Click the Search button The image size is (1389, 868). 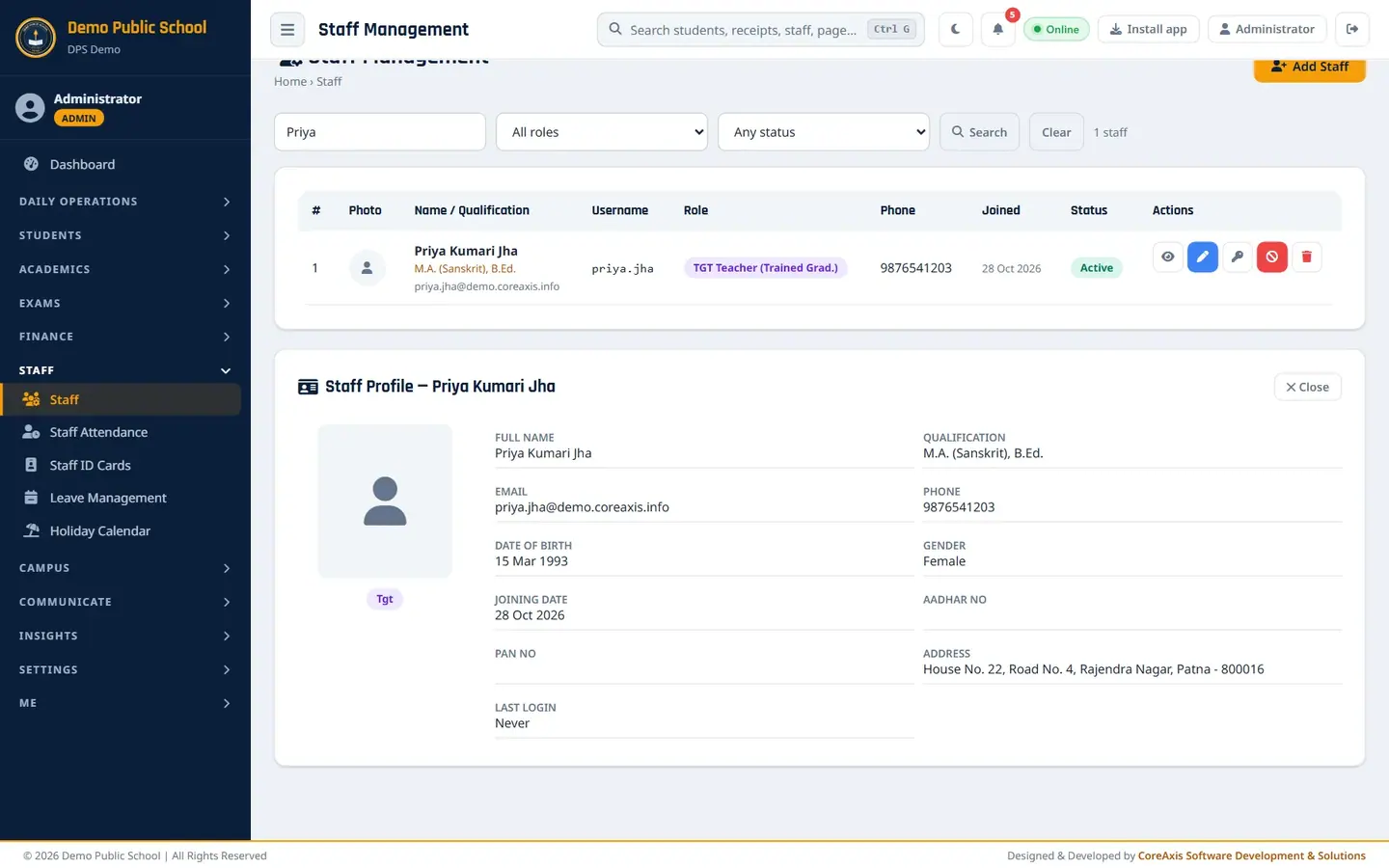click(x=979, y=132)
